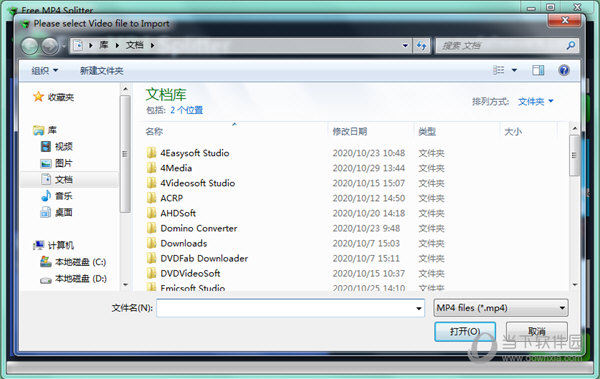The width and height of the screenshot is (600, 379).
Task: Click folder icon of AHDSoft
Action: (x=152, y=213)
